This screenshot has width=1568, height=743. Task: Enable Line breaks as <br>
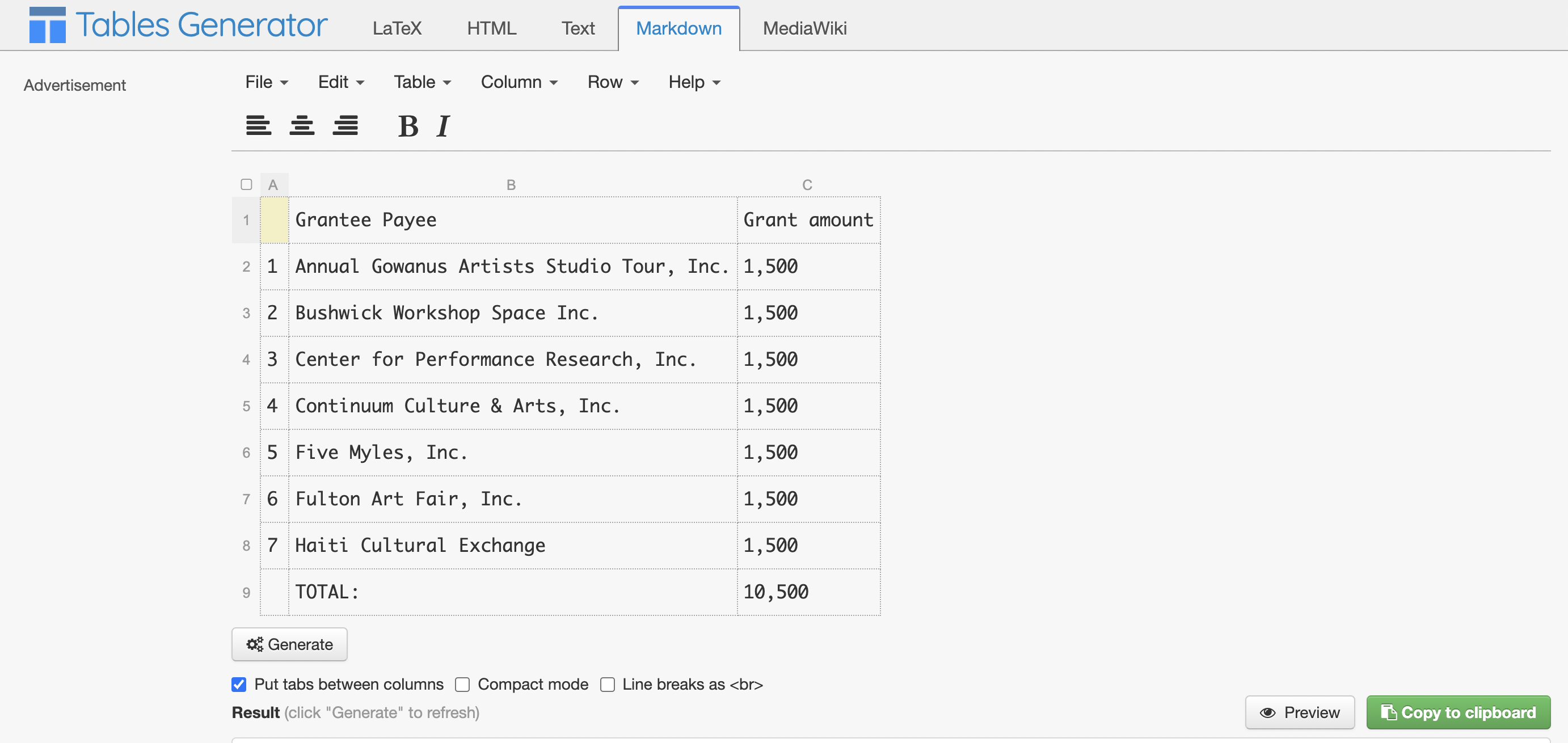click(x=608, y=685)
